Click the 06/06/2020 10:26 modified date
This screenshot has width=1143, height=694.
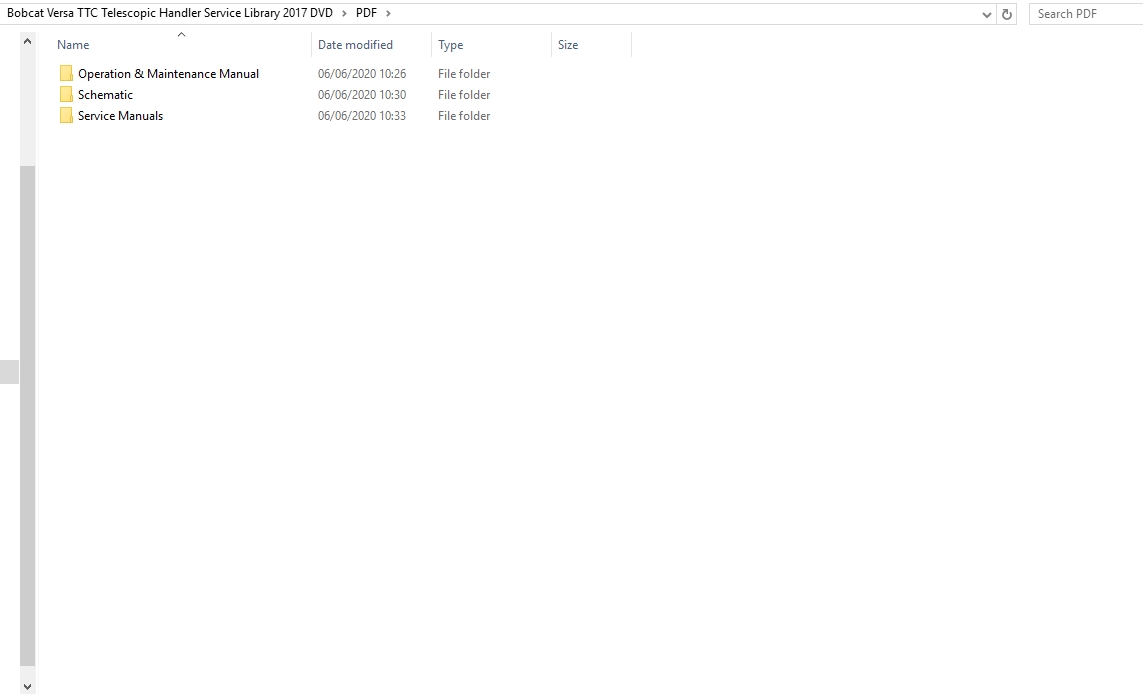(x=362, y=74)
